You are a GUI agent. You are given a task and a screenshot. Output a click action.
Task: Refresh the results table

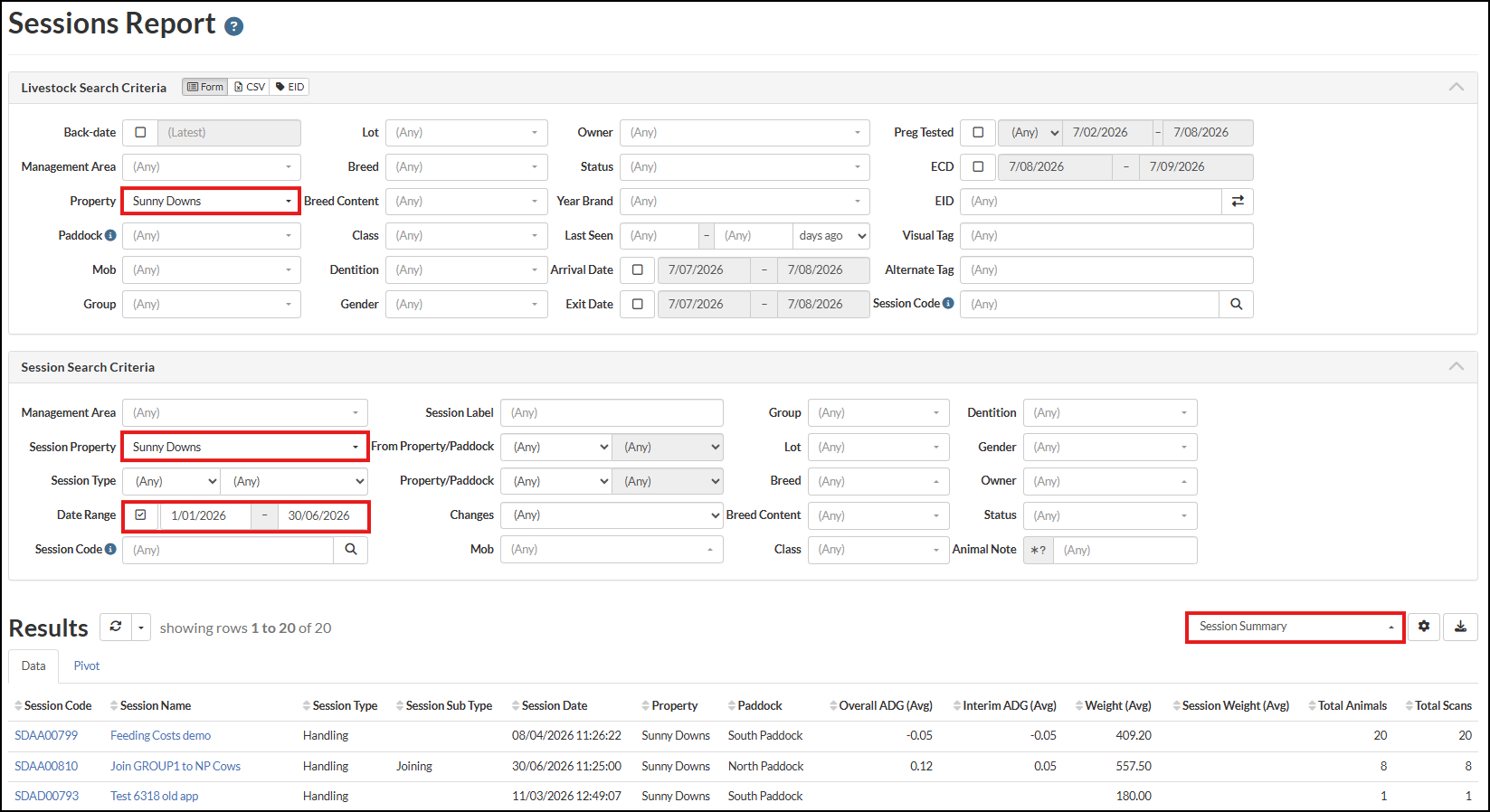click(116, 627)
